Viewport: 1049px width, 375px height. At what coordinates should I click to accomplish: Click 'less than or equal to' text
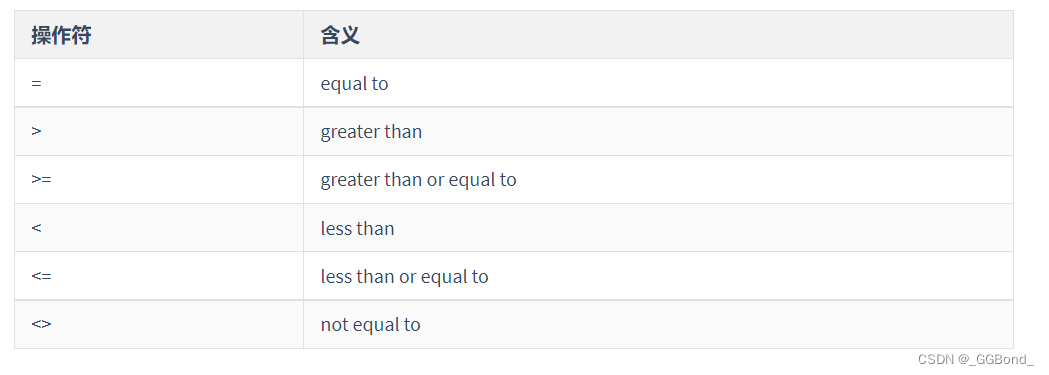coord(405,276)
